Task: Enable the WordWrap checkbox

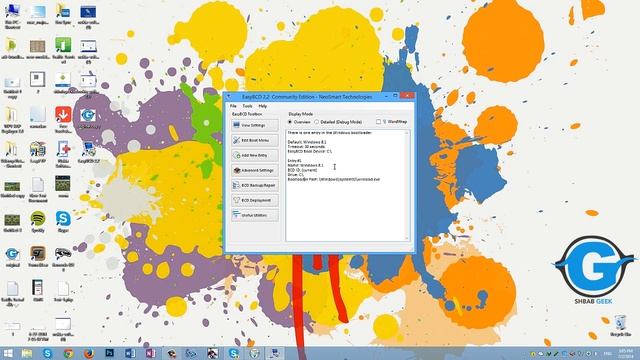Action: tap(391, 122)
